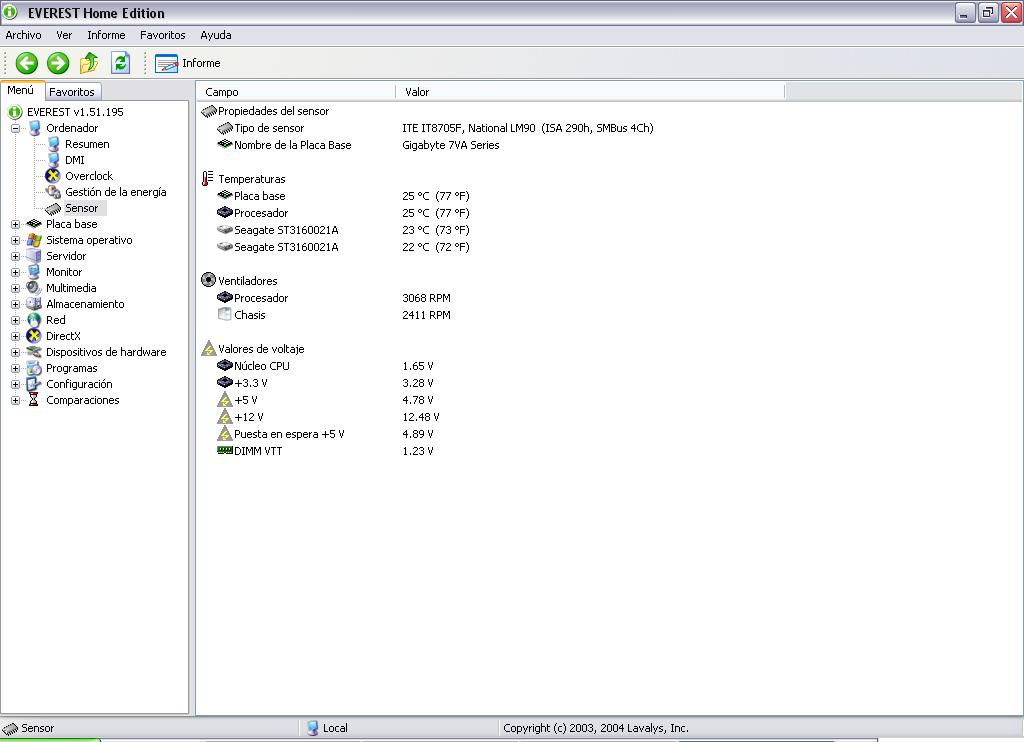Click the Up one level toolbar icon
This screenshot has height=742, width=1024.
89,63
